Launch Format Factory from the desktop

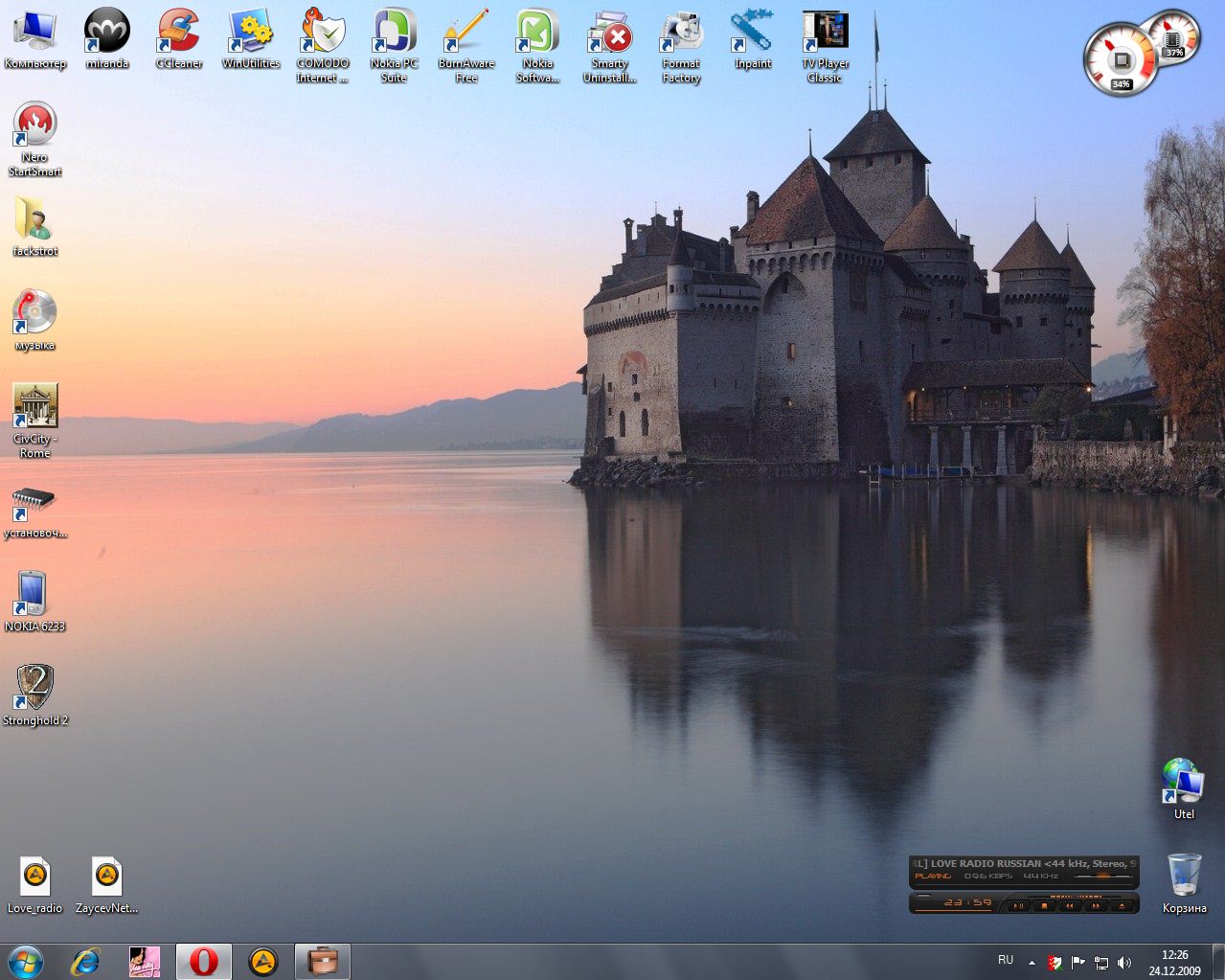coord(681,33)
